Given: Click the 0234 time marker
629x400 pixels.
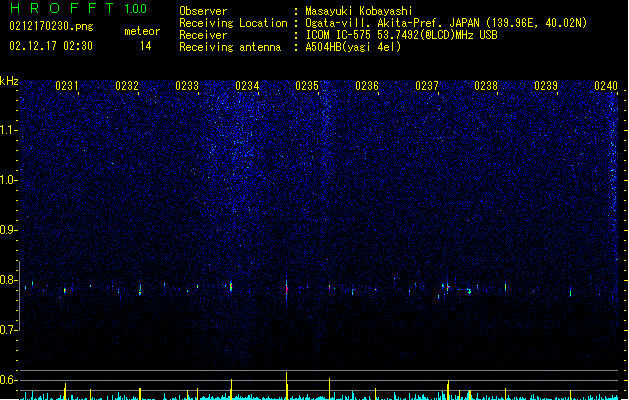Looking at the screenshot, I should click(x=247, y=86).
